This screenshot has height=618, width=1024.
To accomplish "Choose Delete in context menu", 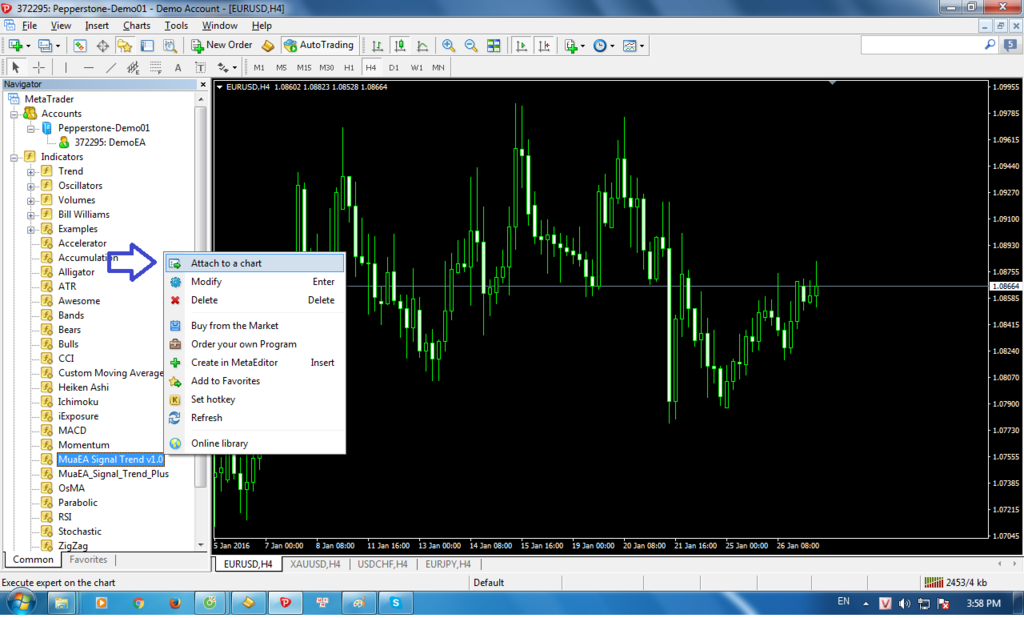I will point(255,300).
